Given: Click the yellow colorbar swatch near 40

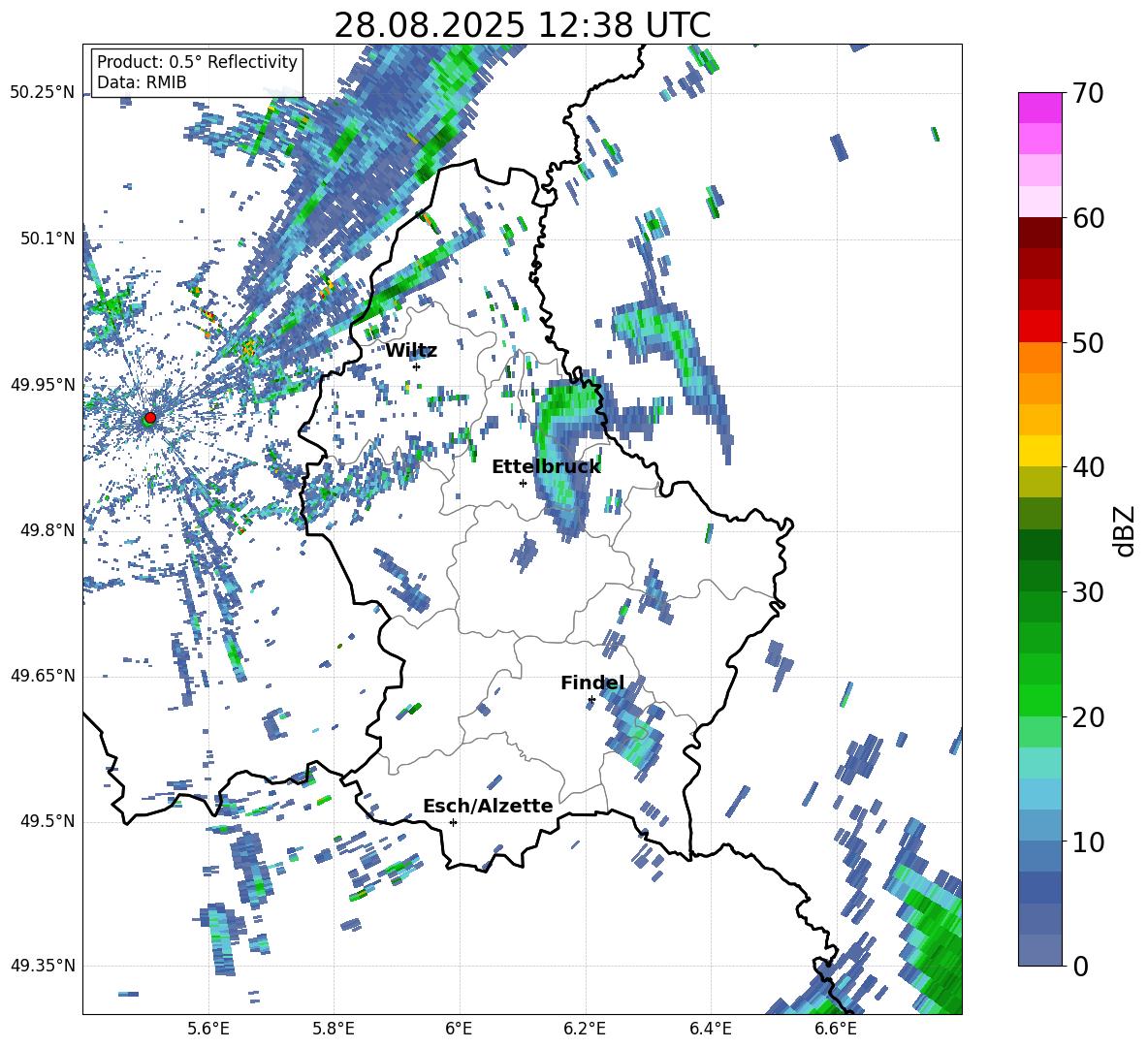Looking at the screenshot, I should click(1039, 451).
